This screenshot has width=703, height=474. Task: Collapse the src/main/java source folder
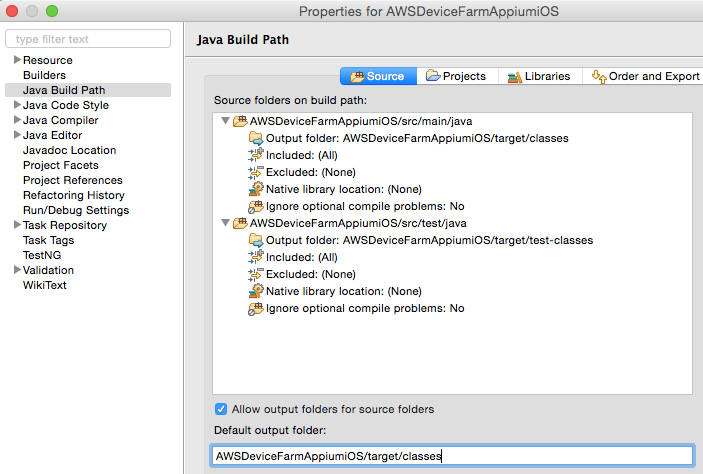(226, 121)
